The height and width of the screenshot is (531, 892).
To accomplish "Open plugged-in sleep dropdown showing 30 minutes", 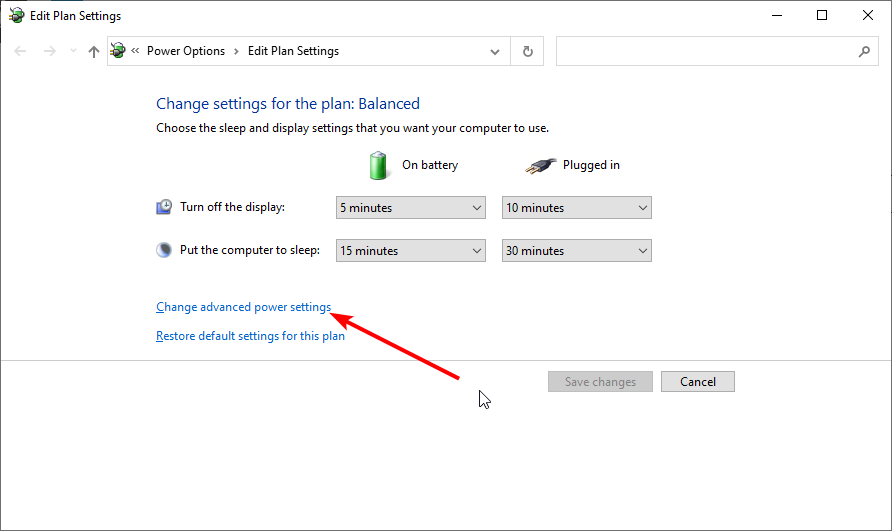I will 576,250.
